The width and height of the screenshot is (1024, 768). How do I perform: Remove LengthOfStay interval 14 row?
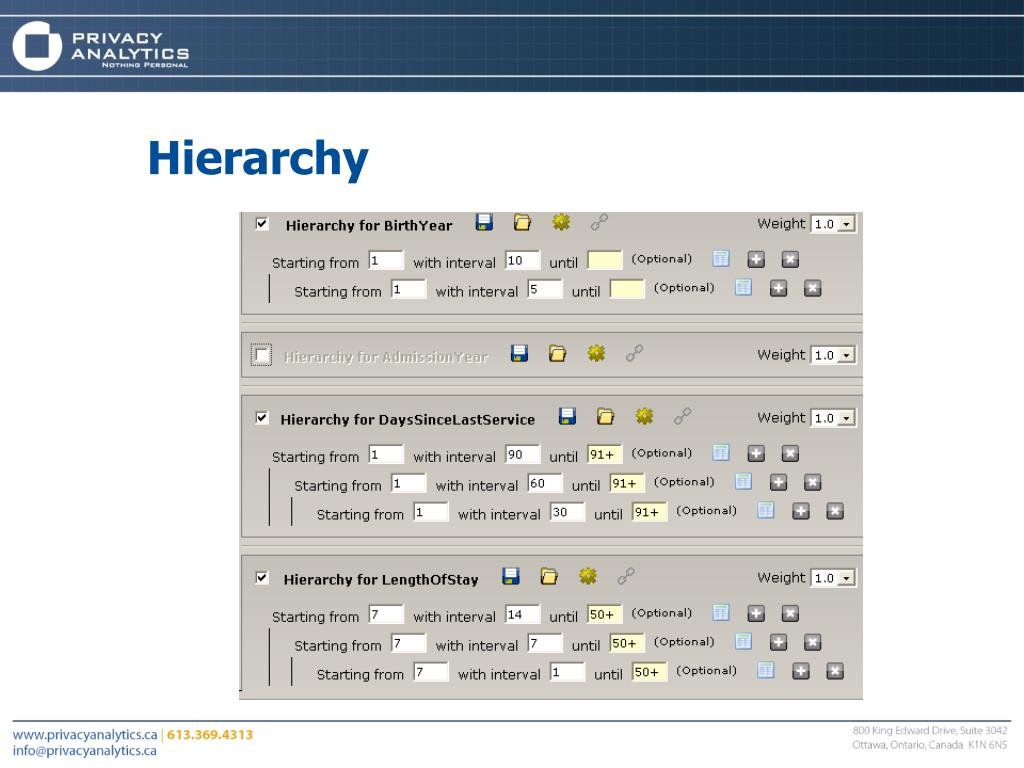coord(790,613)
